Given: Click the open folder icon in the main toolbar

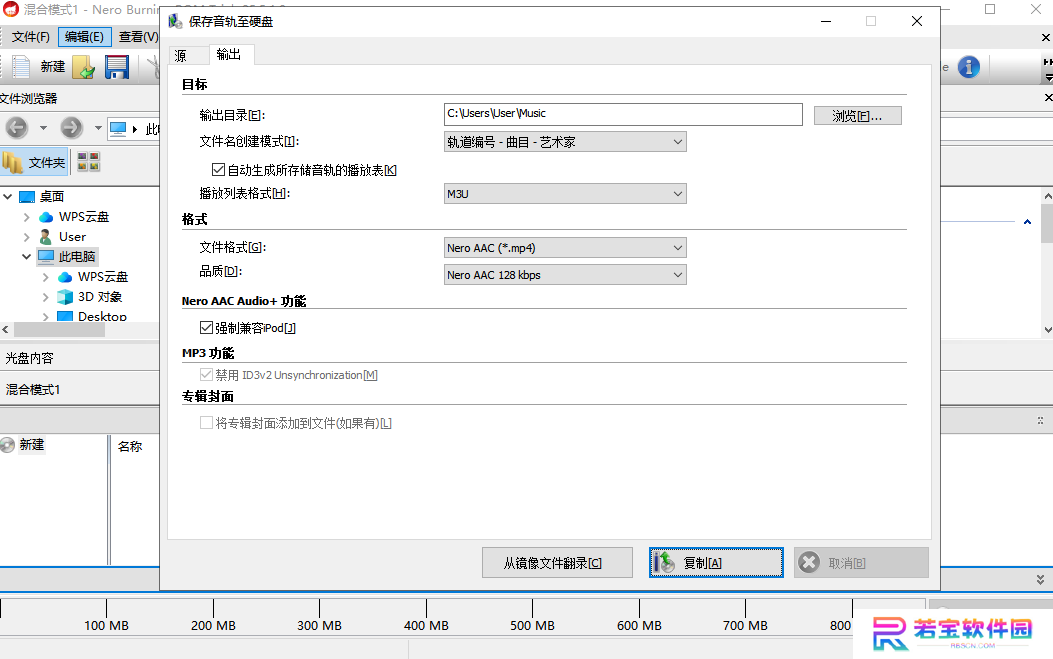Looking at the screenshot, I should 84,67.
